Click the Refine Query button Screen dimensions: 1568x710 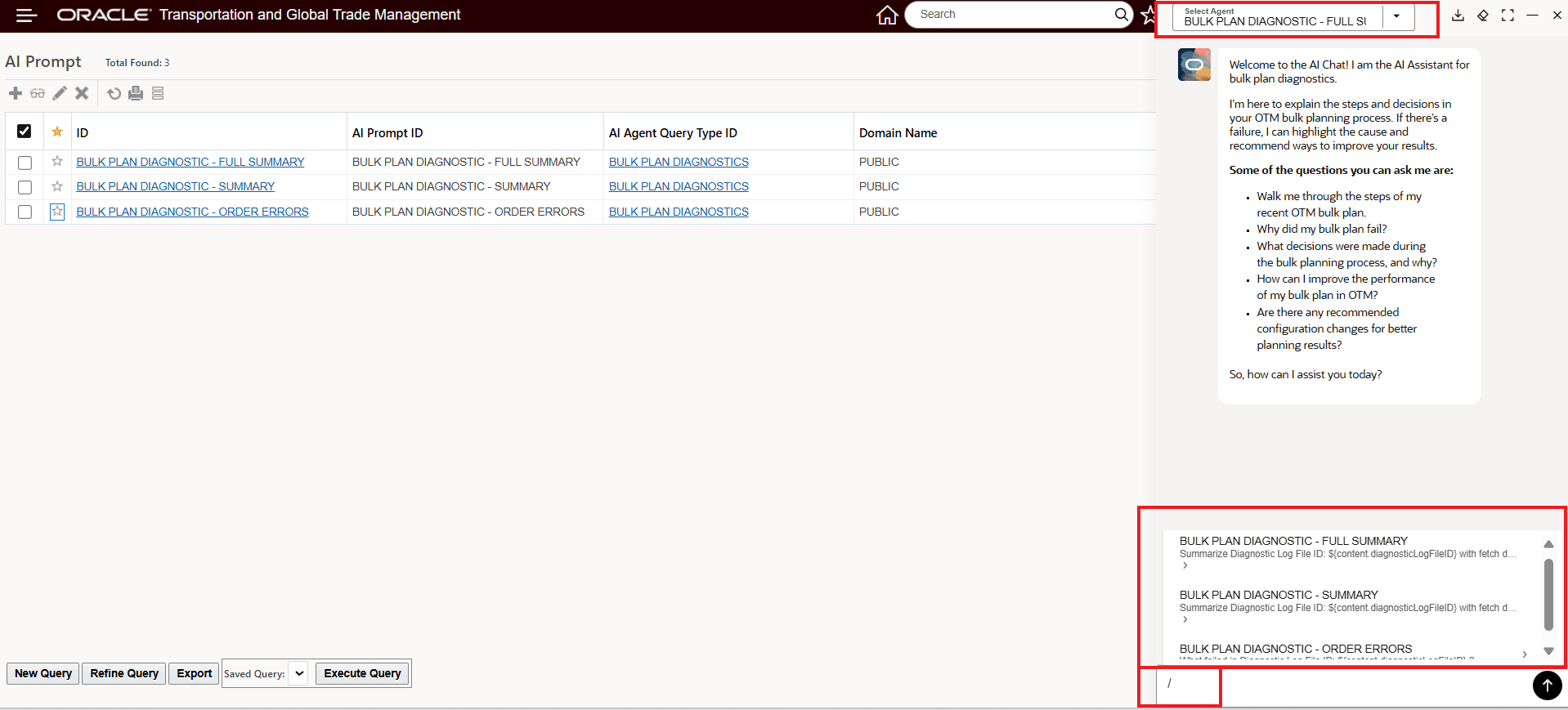124,673
